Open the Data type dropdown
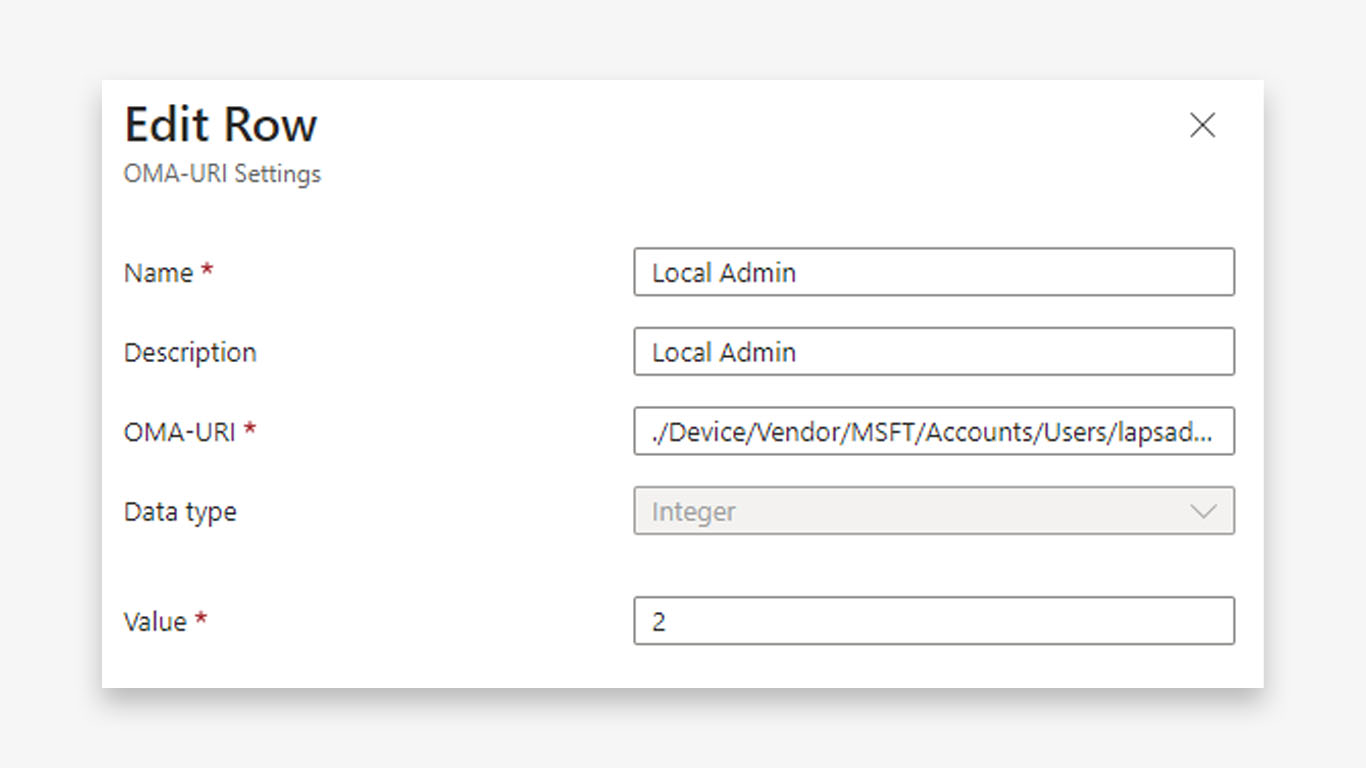1366x768 pixels. point(934,511)
